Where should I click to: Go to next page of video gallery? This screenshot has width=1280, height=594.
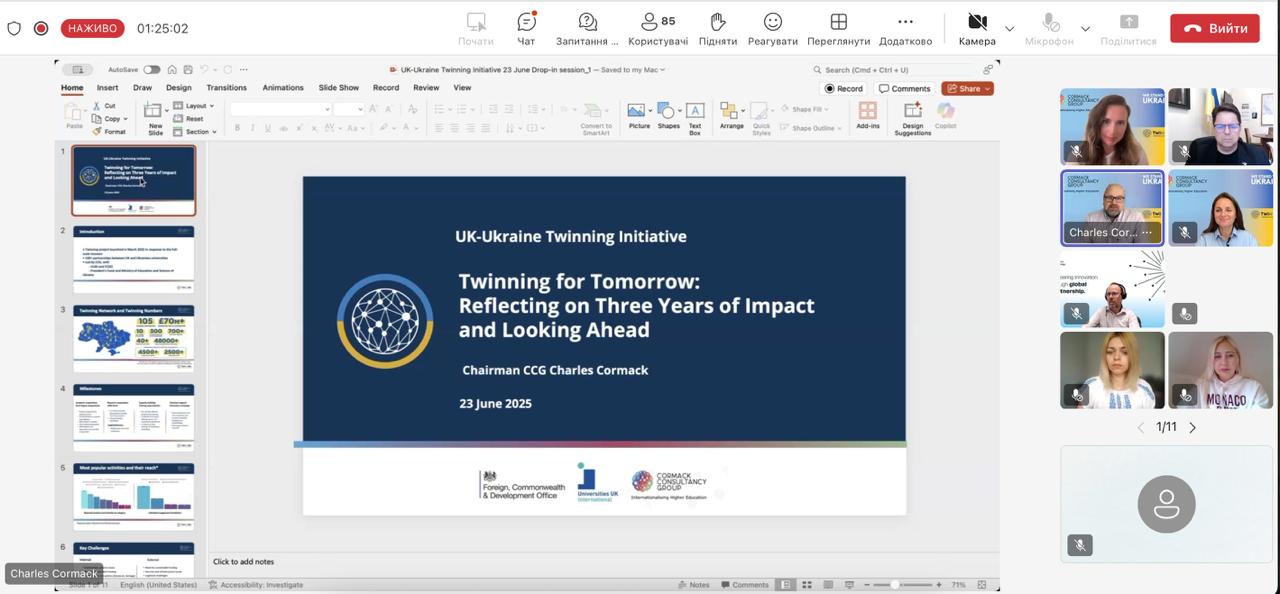[1192, 427]
